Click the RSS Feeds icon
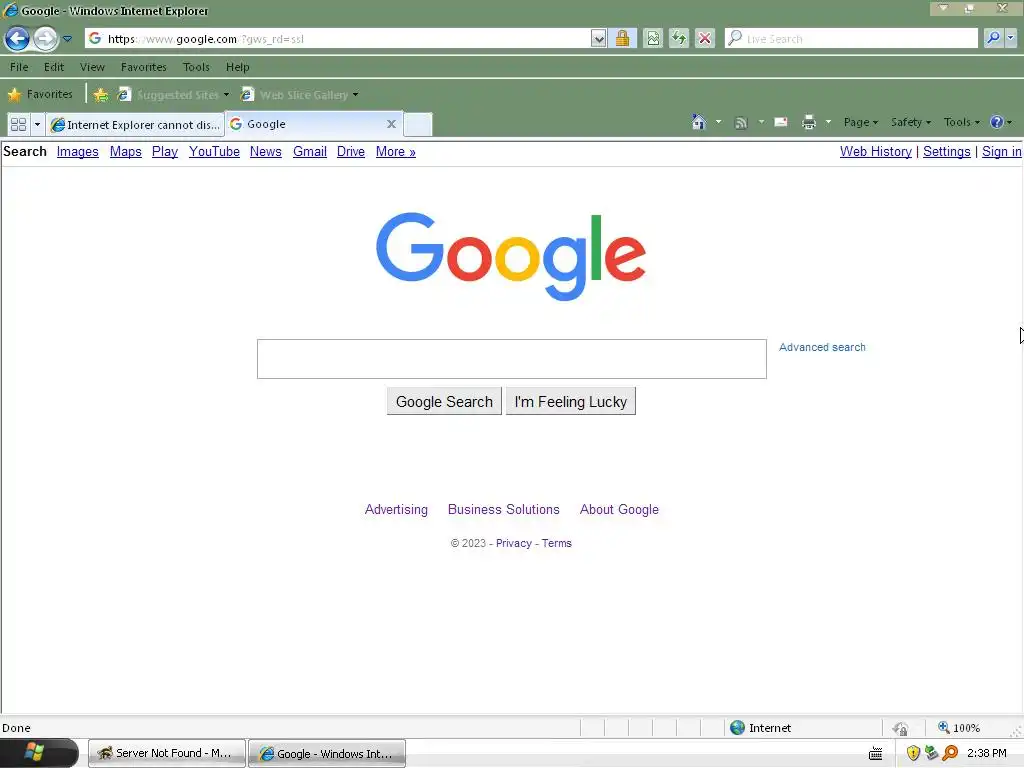Viewport: 1024px width, 768px height. pyautogui.click(x=741, y=122)
